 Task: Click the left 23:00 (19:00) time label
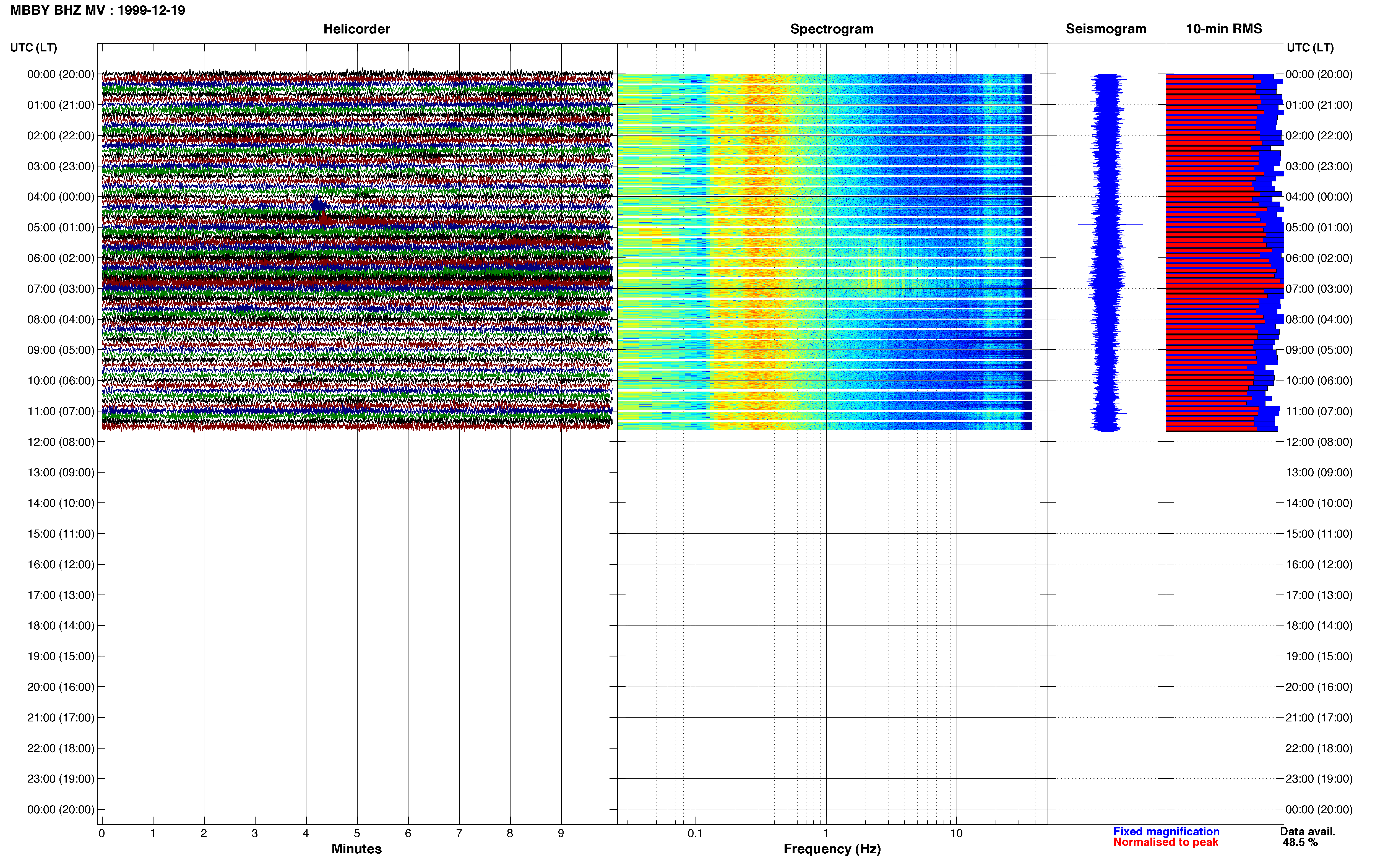[x=61, y=779]
